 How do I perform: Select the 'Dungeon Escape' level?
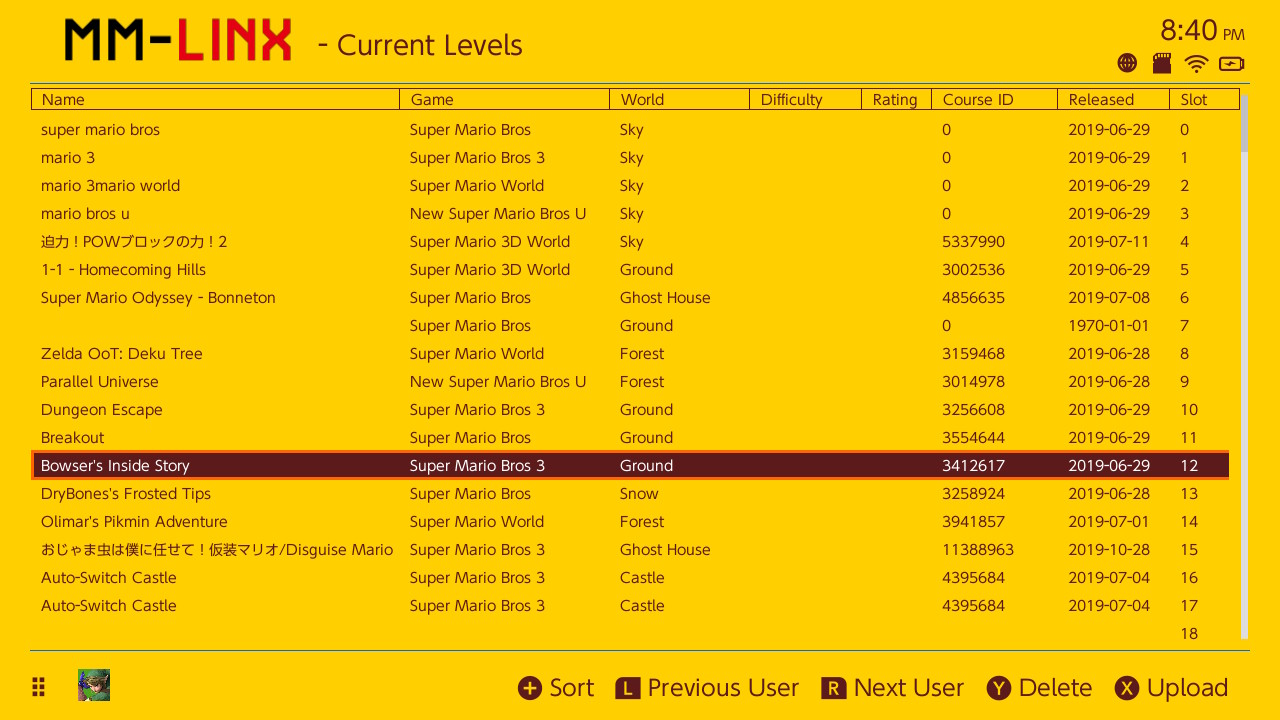click(x=631, y=409)
